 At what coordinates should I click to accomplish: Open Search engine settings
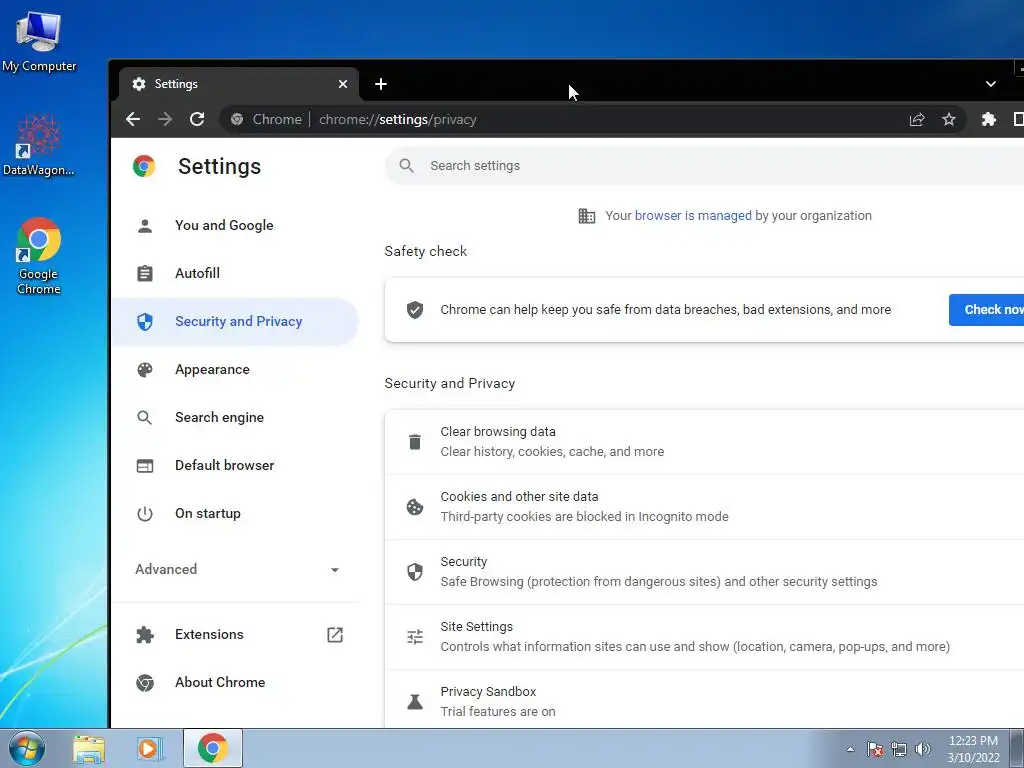pyautogui.click(x=235, y=418)
